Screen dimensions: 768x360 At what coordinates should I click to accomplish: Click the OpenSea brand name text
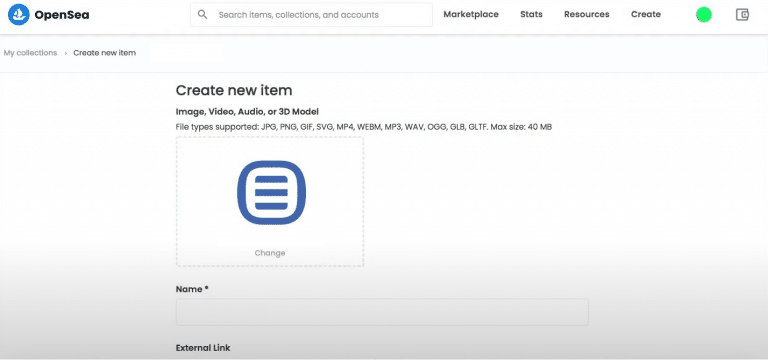click(x=62, y=15)
